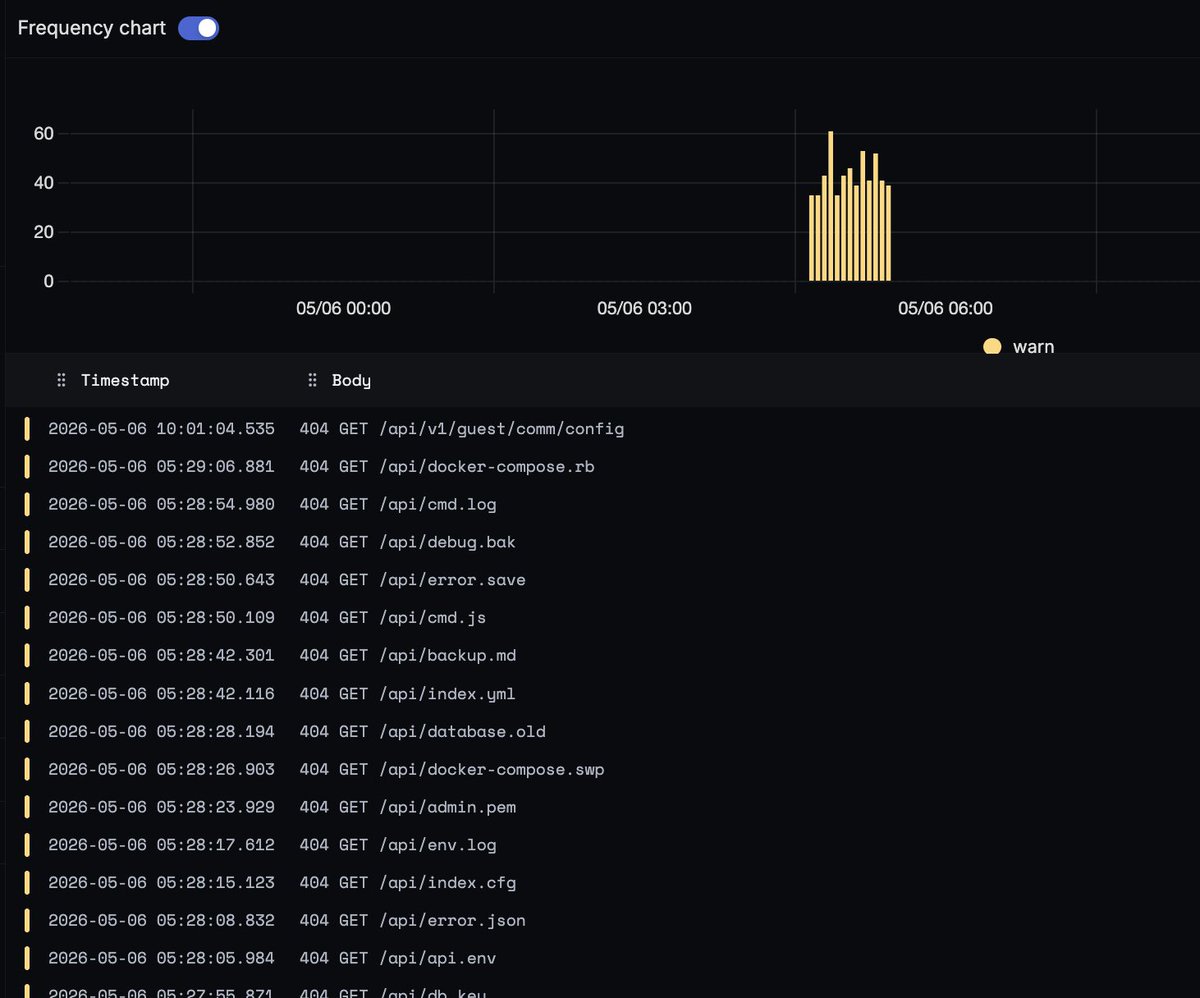
Task: Open log row /api/error.save
Action: pyautogui.click(x=600, y=580)
